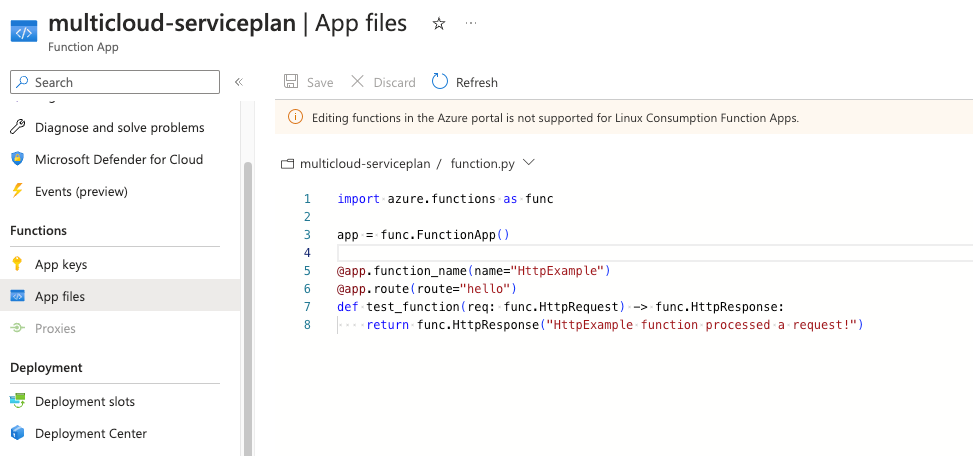Focus the sidebar Search field
Viewport: 973px width, 456px height.
(x=115, y=82)
